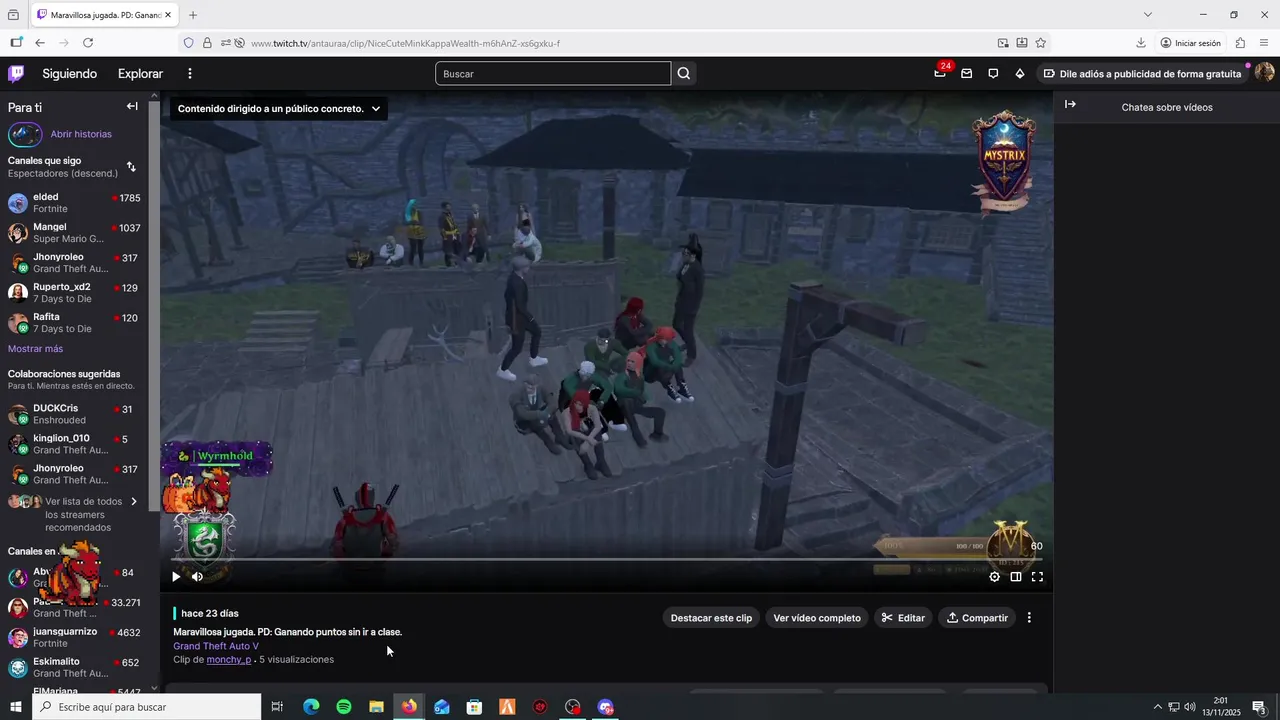
Task: Open Abrir historias link
Action: (81, 134)
